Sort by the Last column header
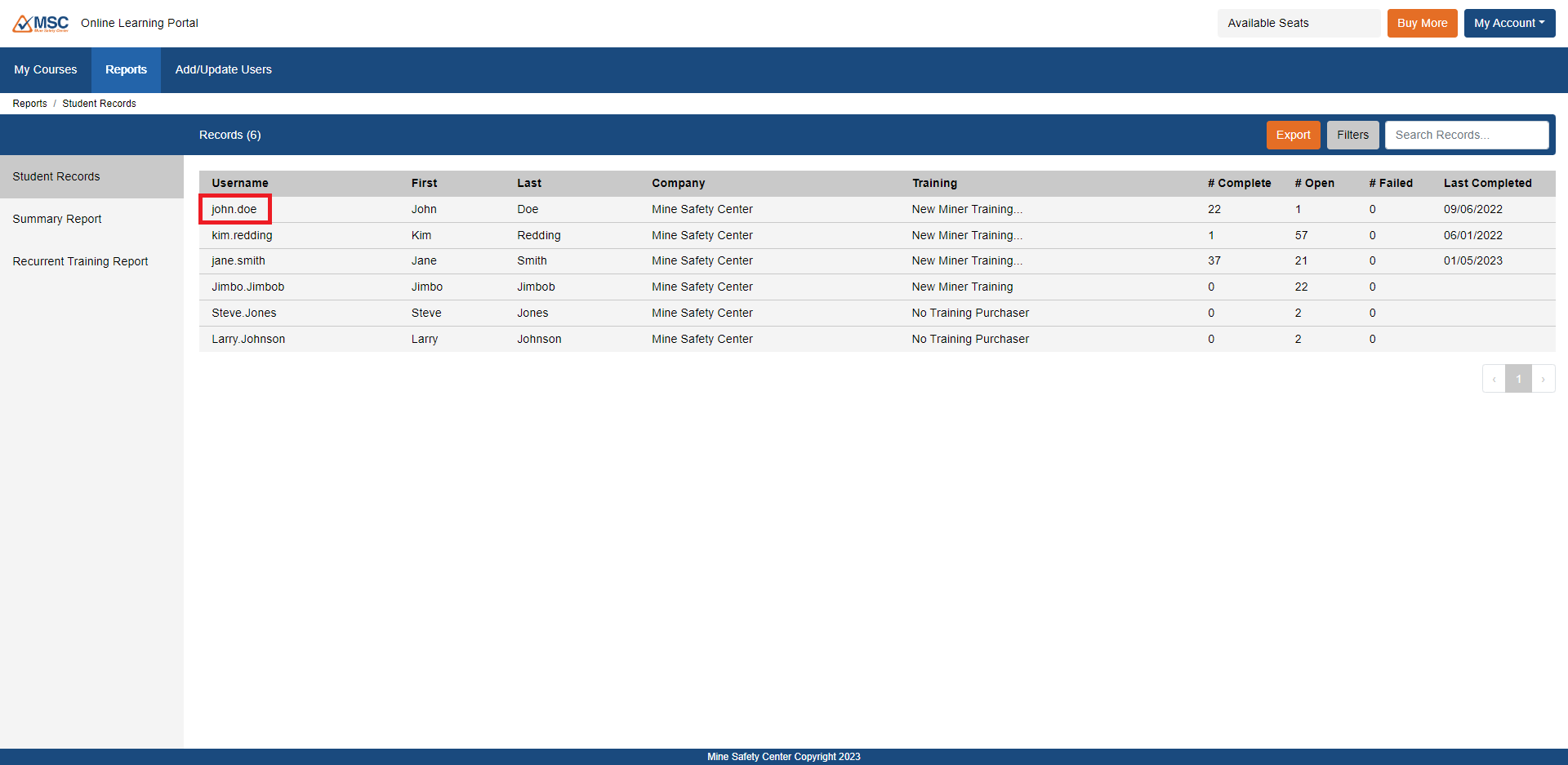1568x765 pixels. [529, 183]
